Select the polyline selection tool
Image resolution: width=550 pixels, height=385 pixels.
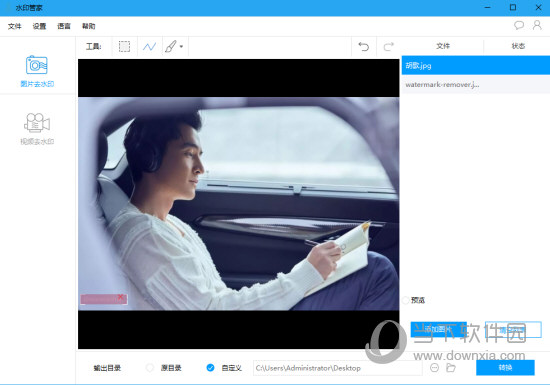pos(149,46)
